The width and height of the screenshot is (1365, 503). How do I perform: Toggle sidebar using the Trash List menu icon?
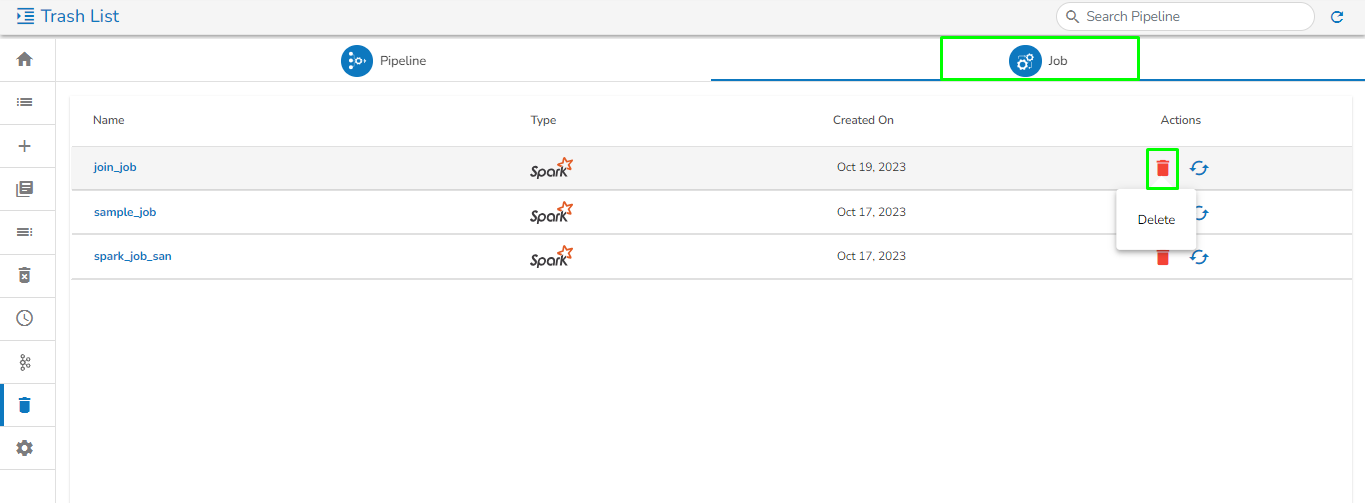pos(26,16)
